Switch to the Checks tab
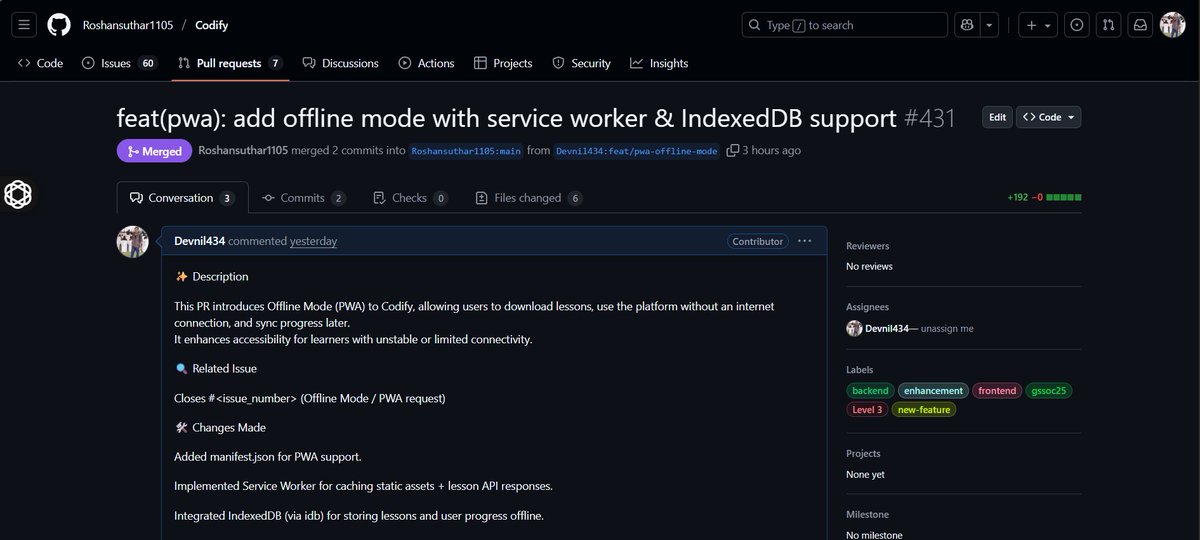 (410, 198)
